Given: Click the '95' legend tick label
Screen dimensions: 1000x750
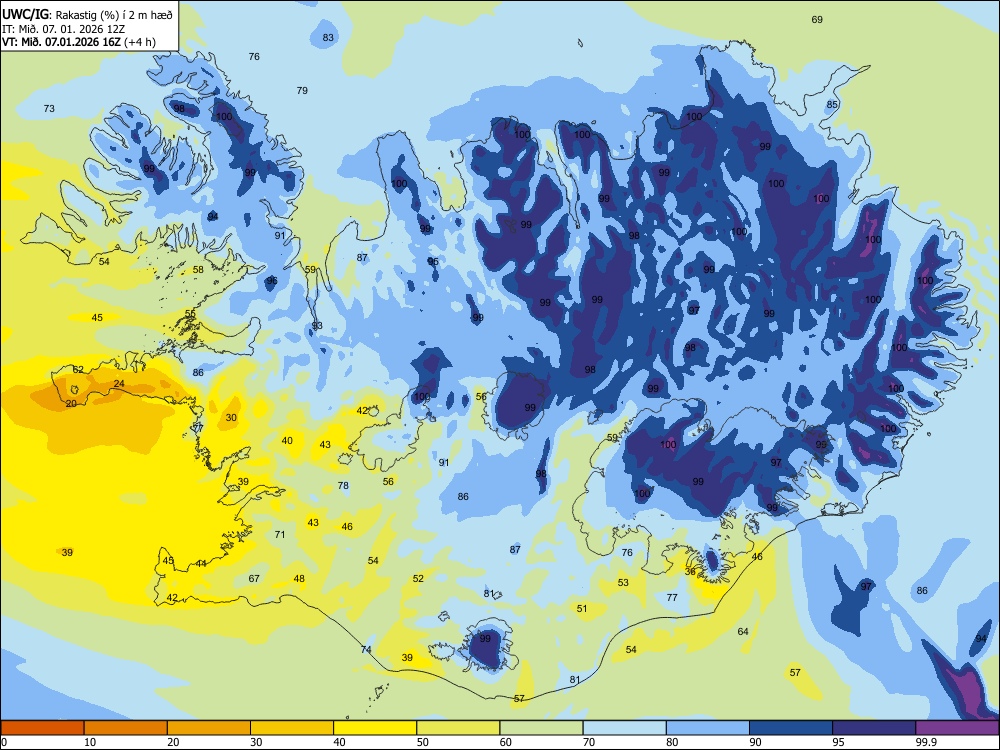Looking at the screenshot, I should click(838, 742).
